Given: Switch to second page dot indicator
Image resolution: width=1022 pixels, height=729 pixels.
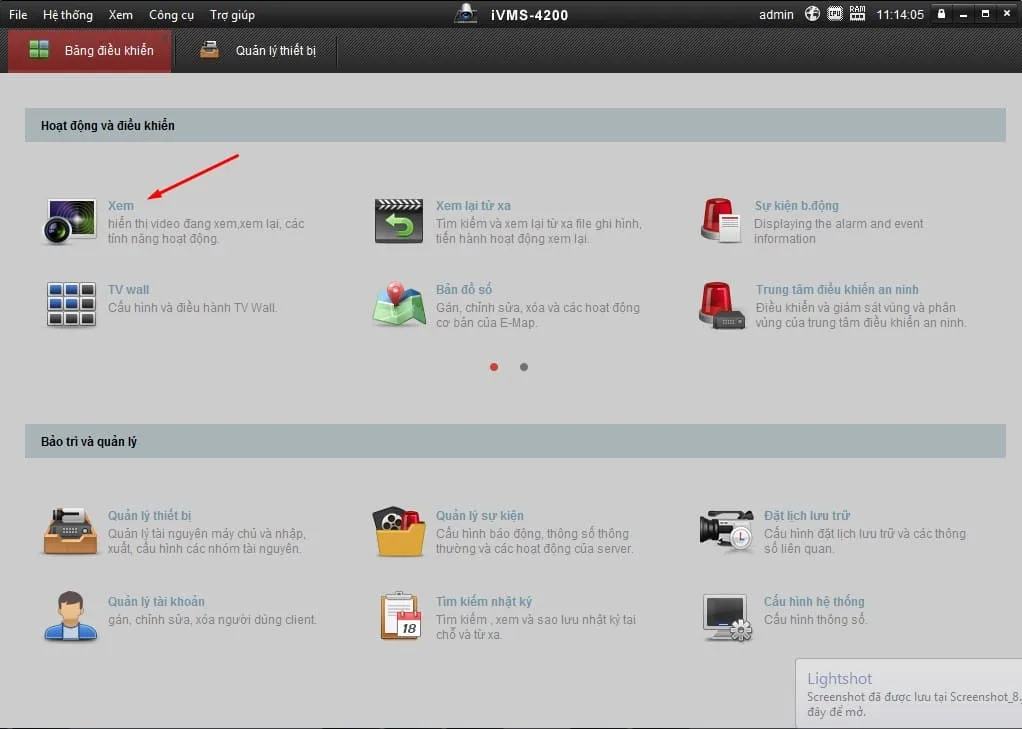Looking at the screenshot, I should pos(523,367).
